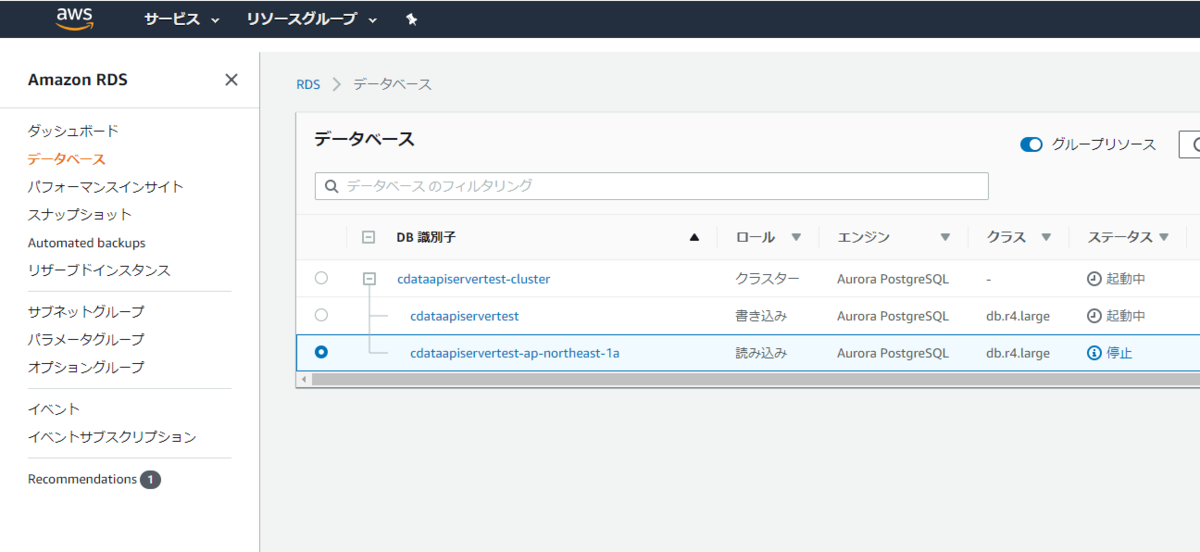Open リザーブドインスタンス page
This screenshot has height=552, width=1200.
coord(99,271)
